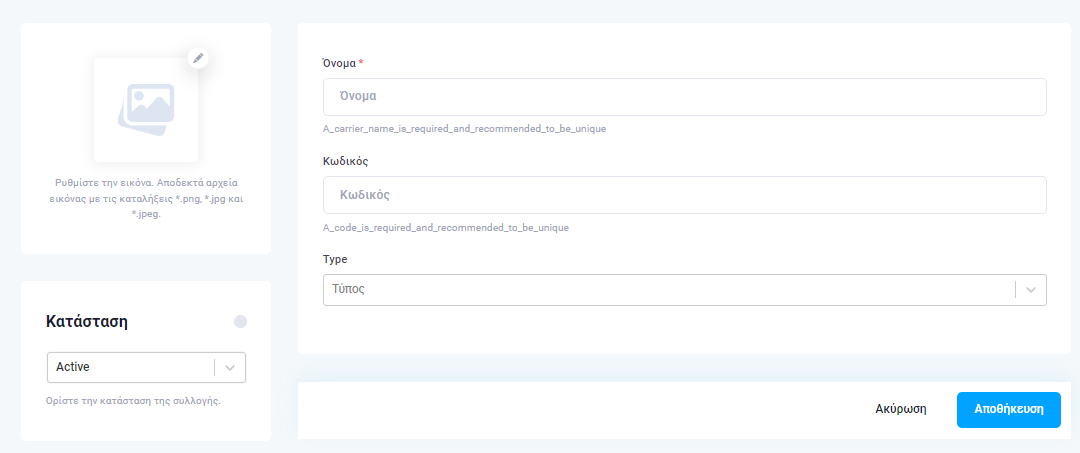Click the image placeholder thumbnail
The image size is (1080, 453).
point(146,109)
